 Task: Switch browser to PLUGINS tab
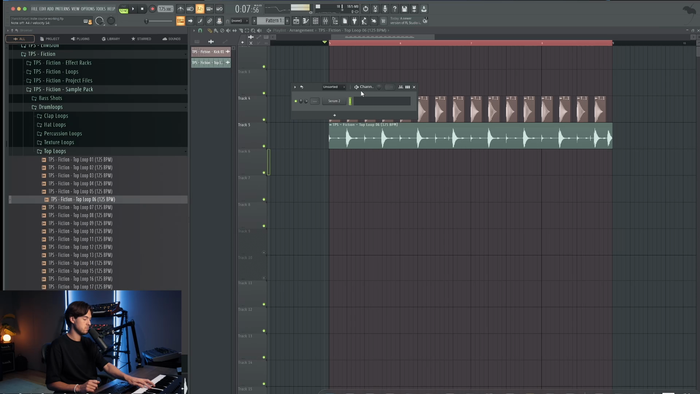(x=80, y=39)
